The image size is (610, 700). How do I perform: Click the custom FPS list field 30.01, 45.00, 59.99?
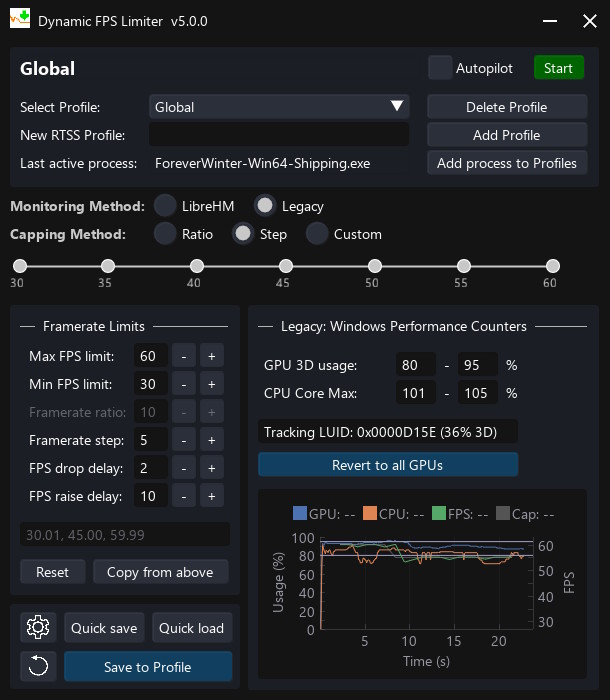coord(125,534)
